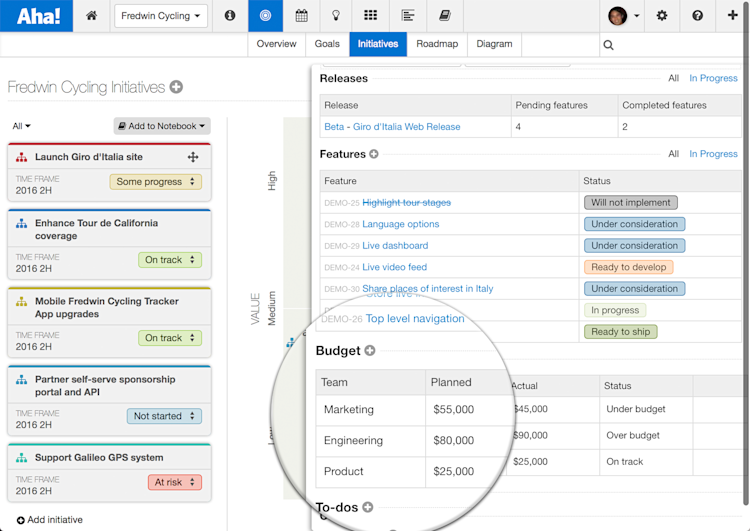Viewport: 750px width, 531px height.
Task: Click move handle on Launch Giro d'Italia card
Action: 193,157
